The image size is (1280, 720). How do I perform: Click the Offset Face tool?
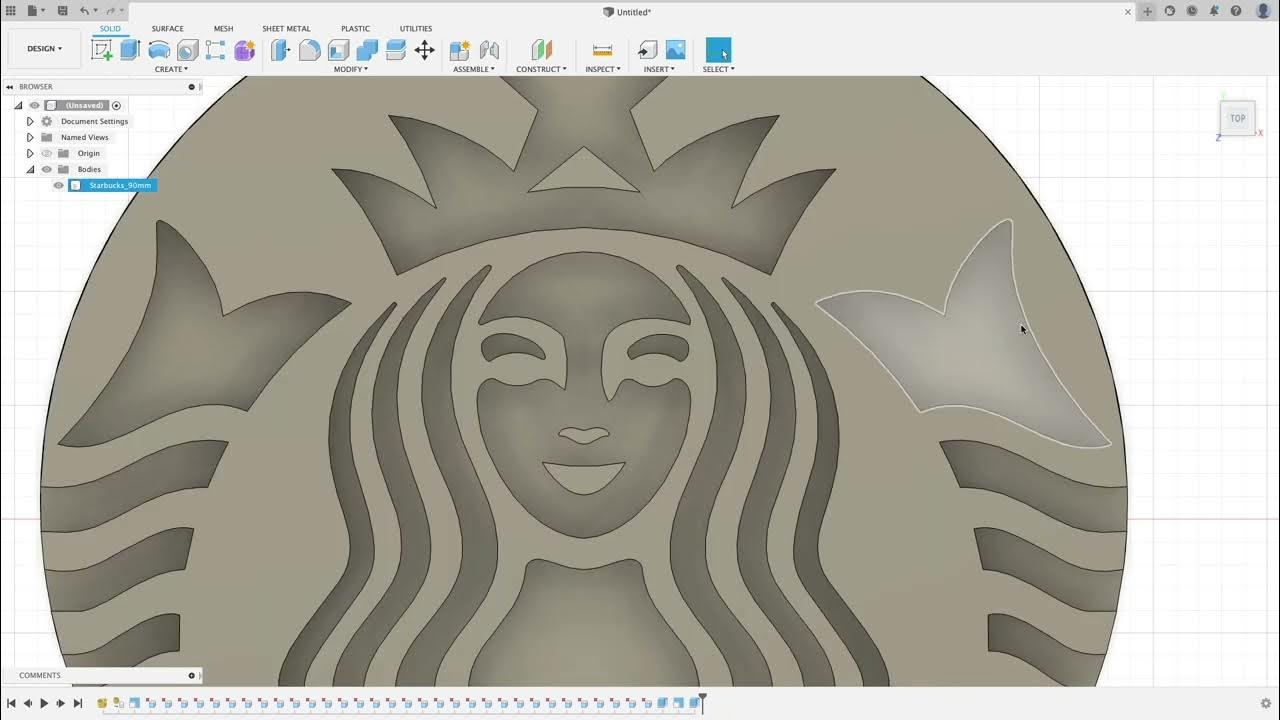point(395,50)
